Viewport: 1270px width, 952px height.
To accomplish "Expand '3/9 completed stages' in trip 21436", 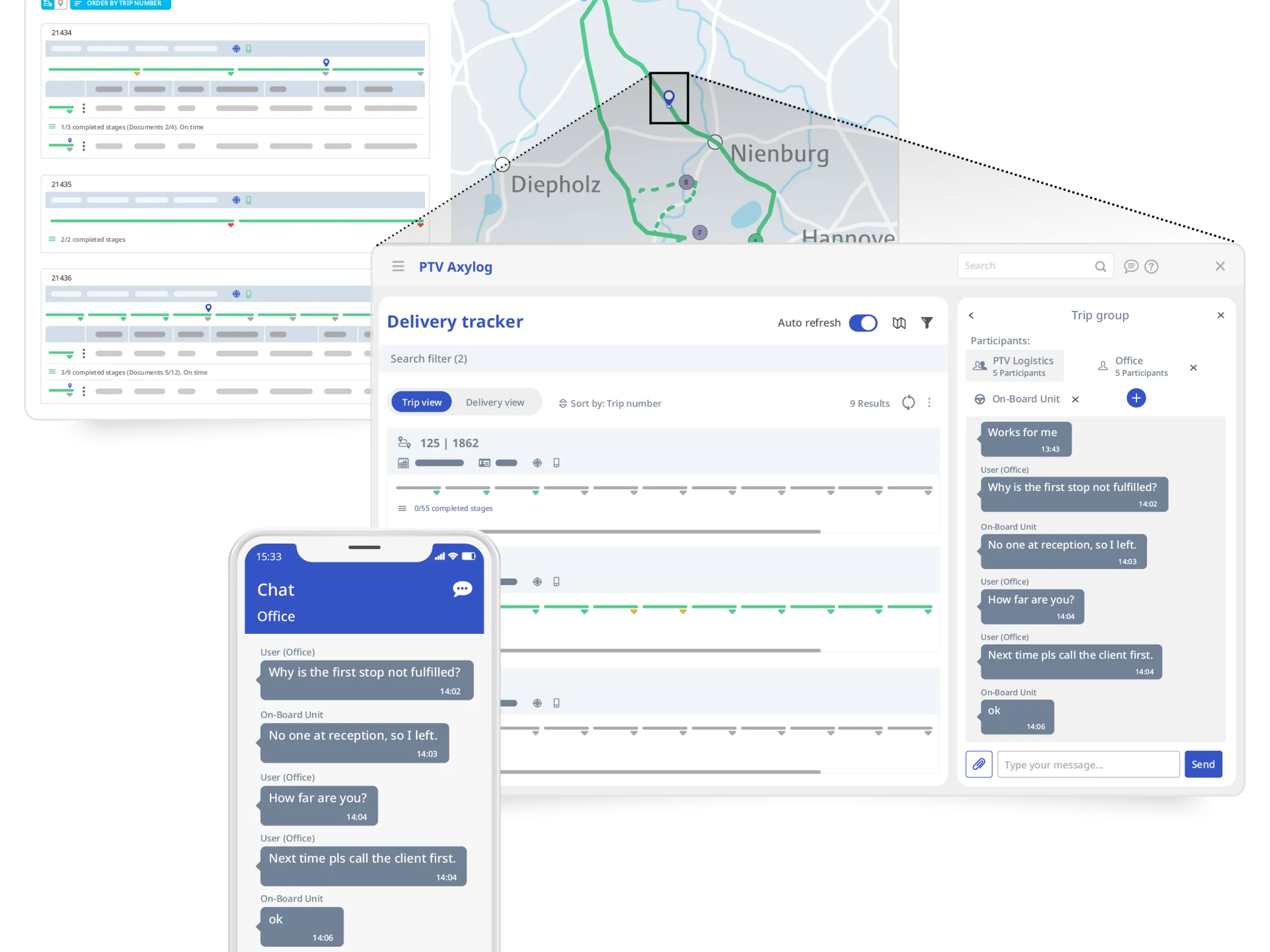I will click(x=128, y=373).
